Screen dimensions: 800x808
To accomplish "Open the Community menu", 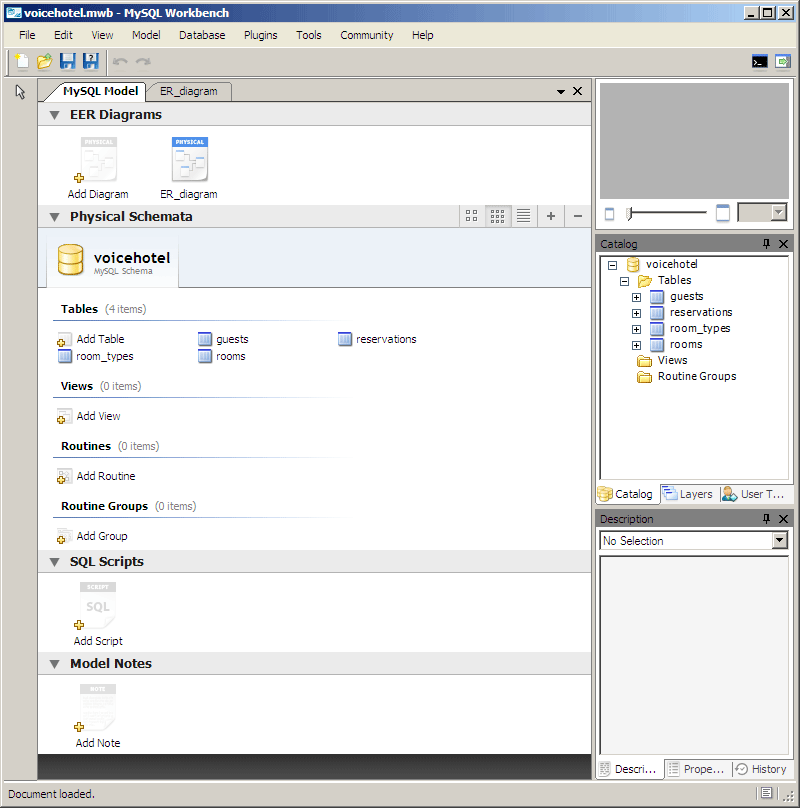I will tap(366, 35).
